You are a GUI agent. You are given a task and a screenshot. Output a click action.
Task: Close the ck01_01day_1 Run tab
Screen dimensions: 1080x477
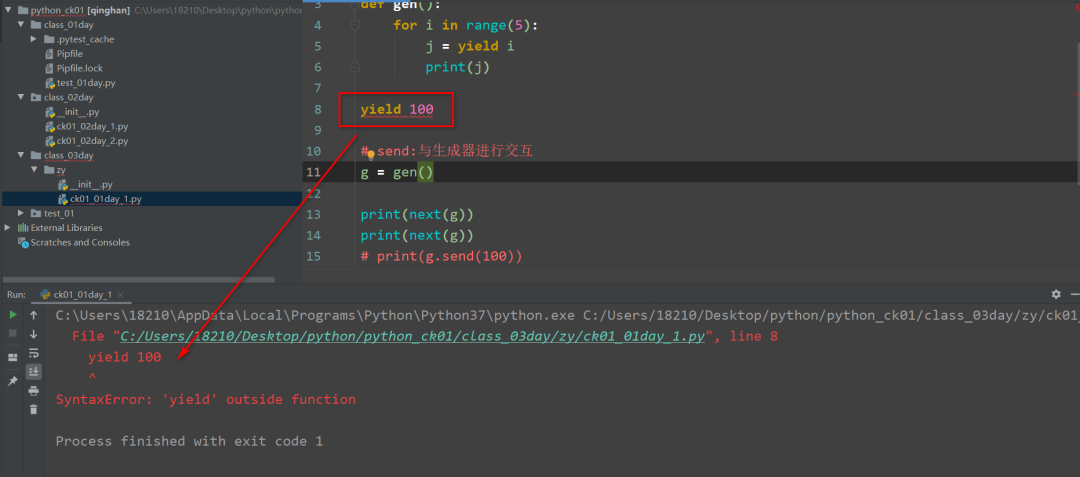tap(121, 295)
